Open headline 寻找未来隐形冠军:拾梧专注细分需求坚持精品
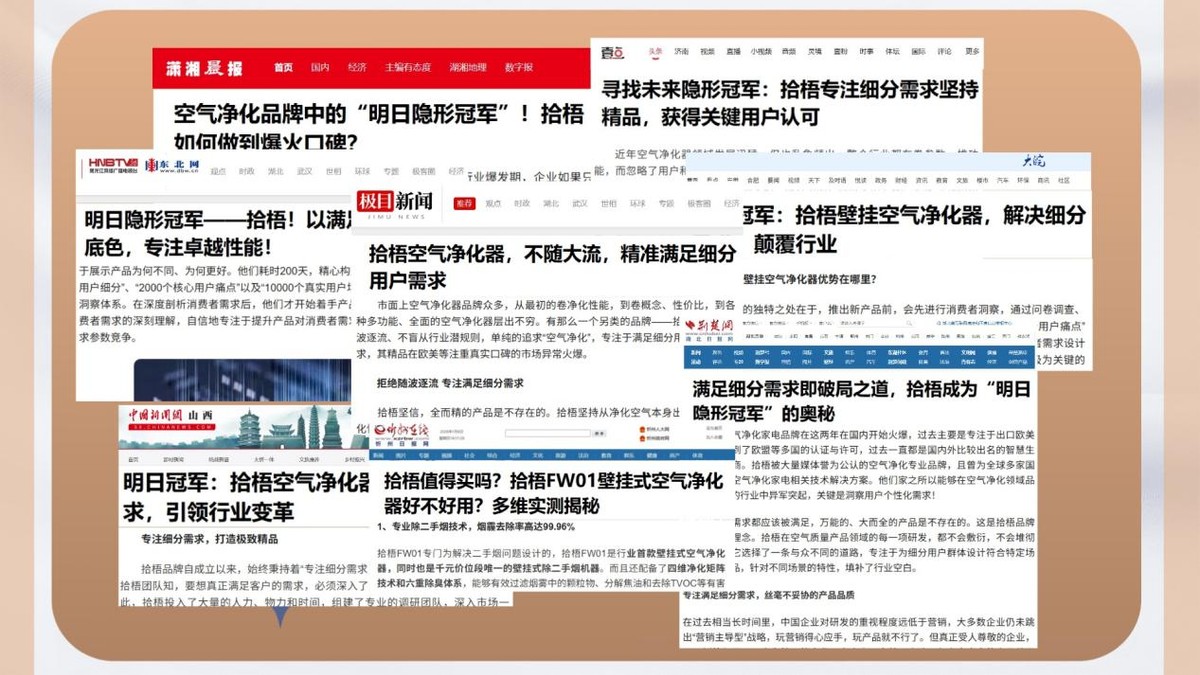The width and height of the screenshot is (1200, 675). [789, 103]
